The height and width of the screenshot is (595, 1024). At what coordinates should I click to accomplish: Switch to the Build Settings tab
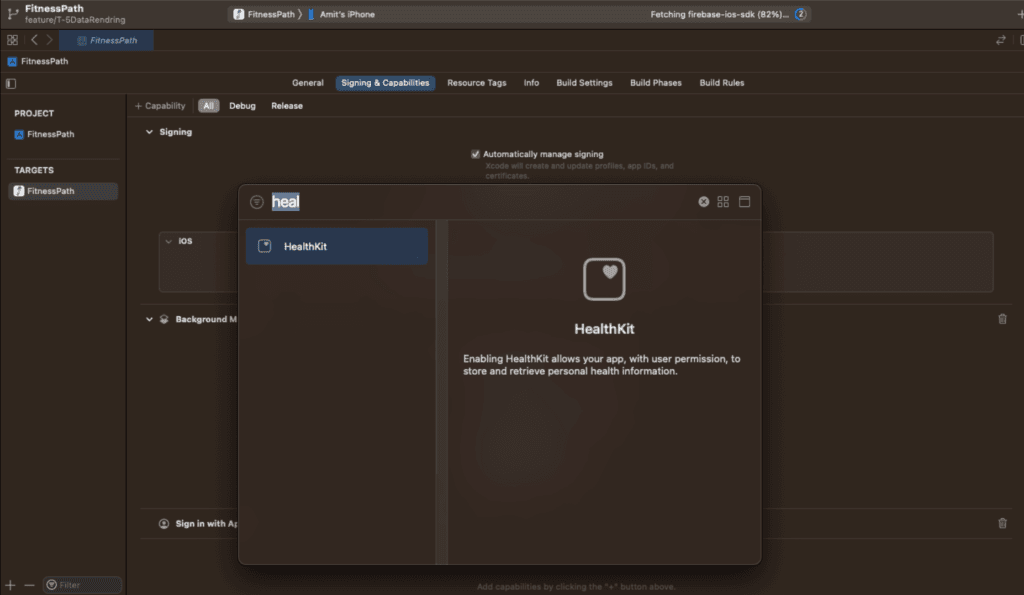coord(584,83)
